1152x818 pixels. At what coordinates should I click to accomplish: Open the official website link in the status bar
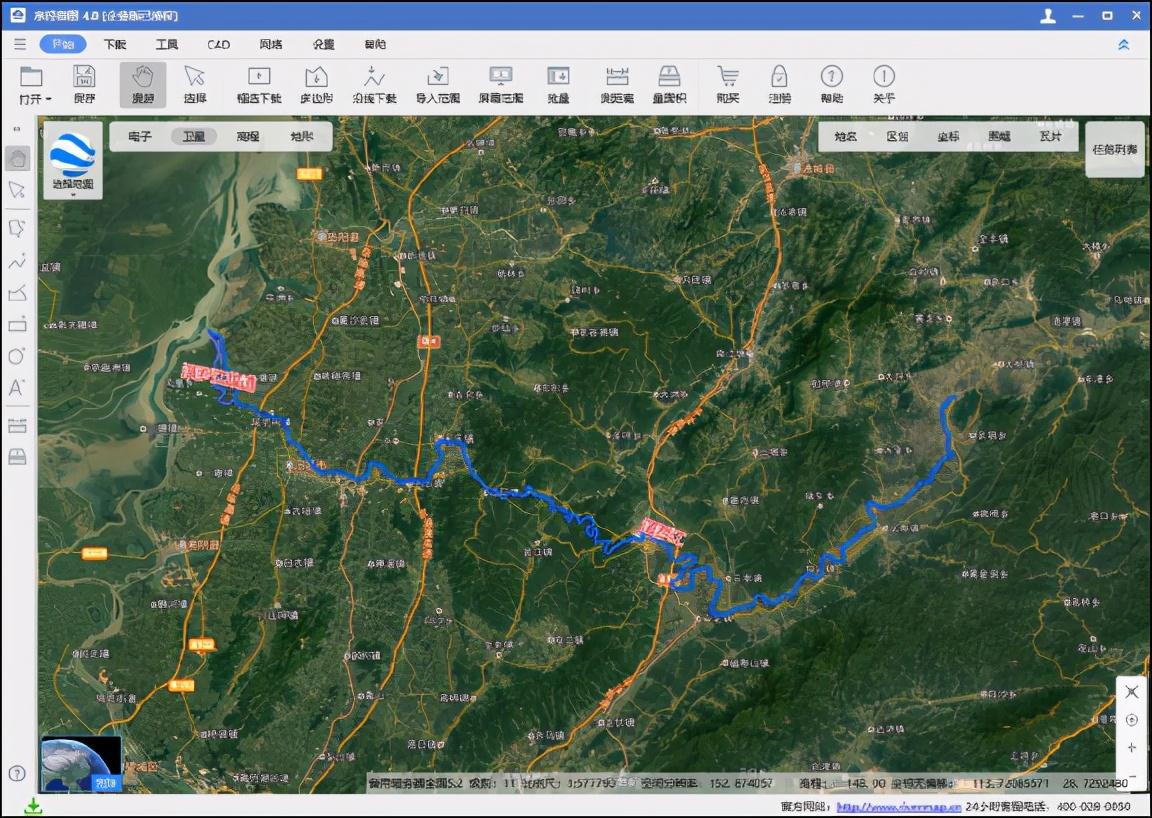(x=898, y=806)
